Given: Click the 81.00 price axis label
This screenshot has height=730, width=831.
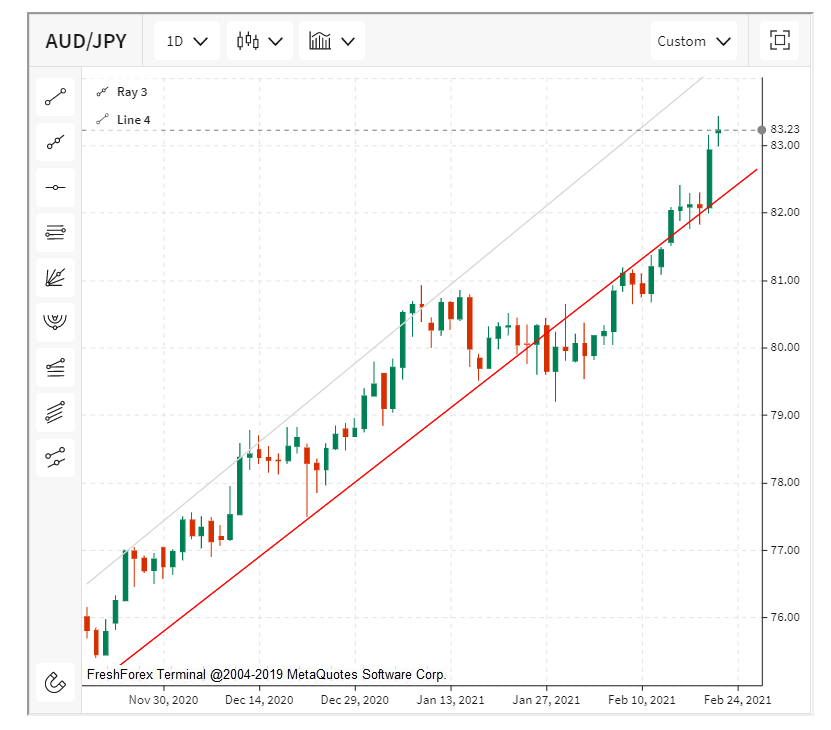Looking at the screenshot, I should pyautogui.click(x=785, y=280).
